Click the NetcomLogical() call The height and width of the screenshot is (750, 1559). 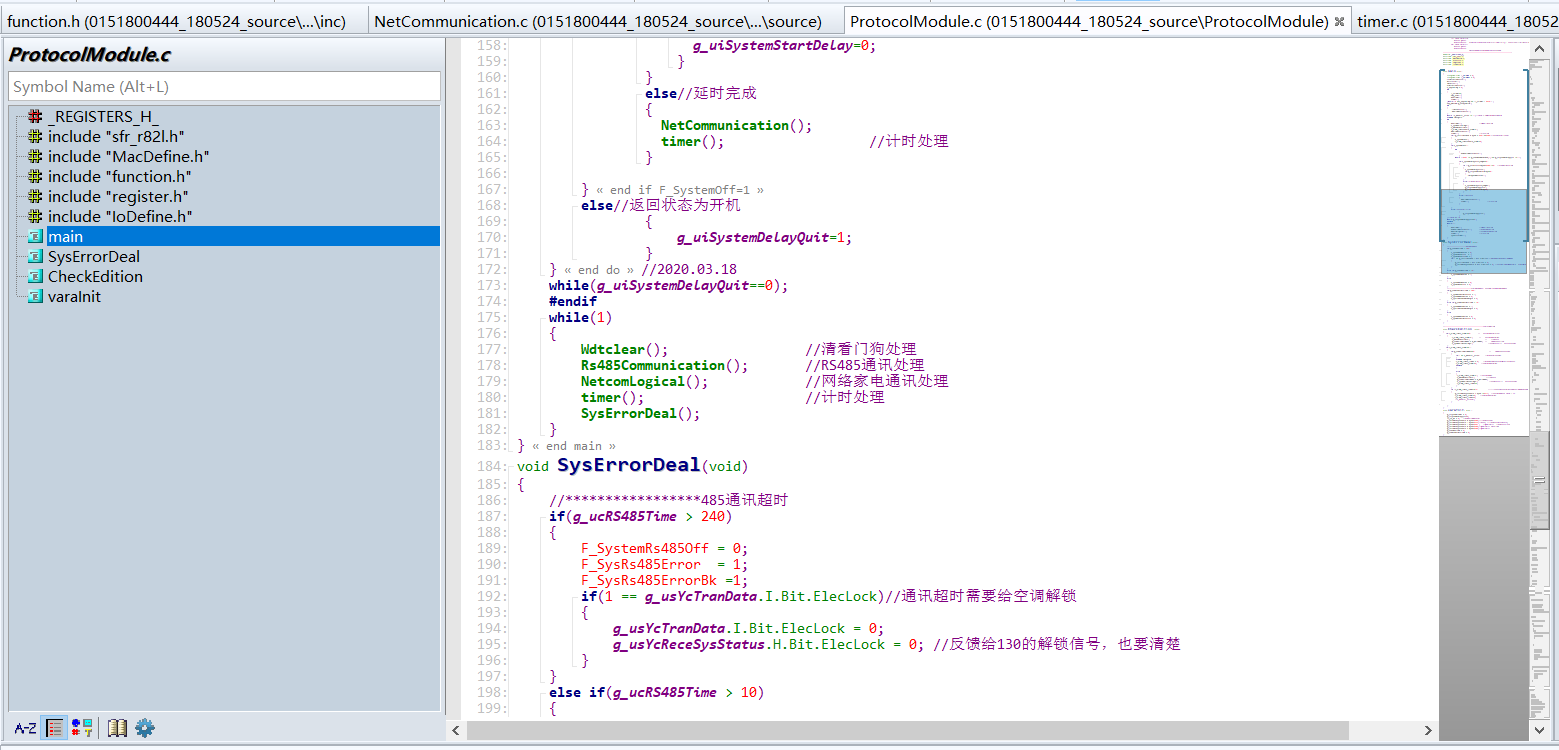pos(645,381)
